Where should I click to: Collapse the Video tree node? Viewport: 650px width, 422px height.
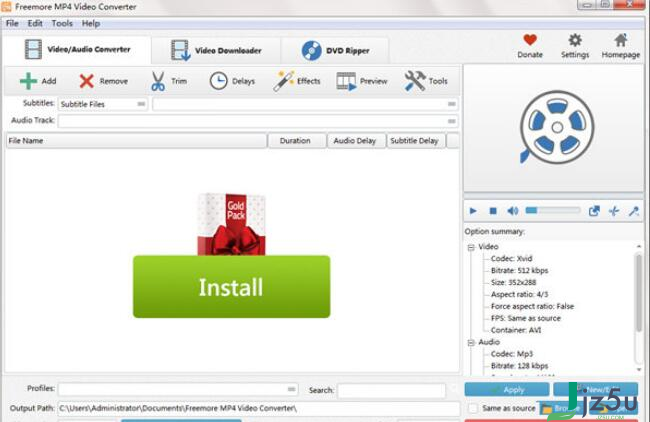coord(471,247)
